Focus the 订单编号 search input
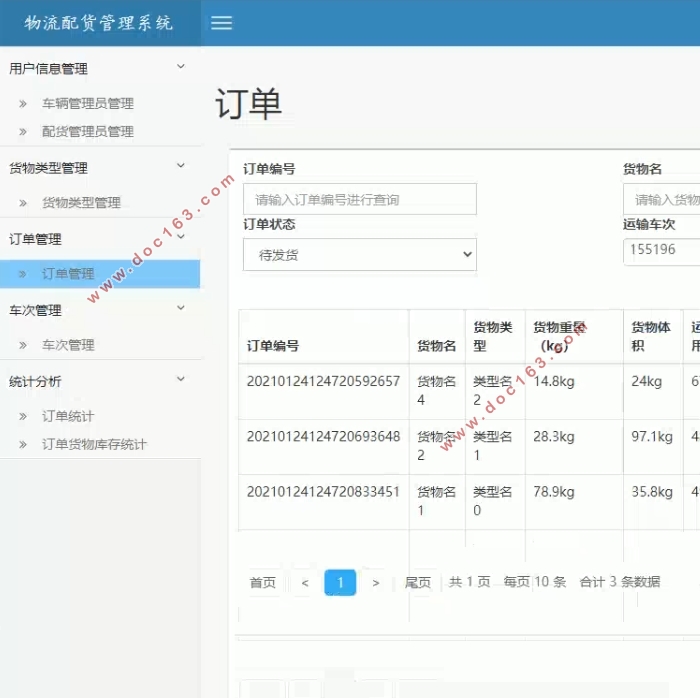 tap(360, 199)
